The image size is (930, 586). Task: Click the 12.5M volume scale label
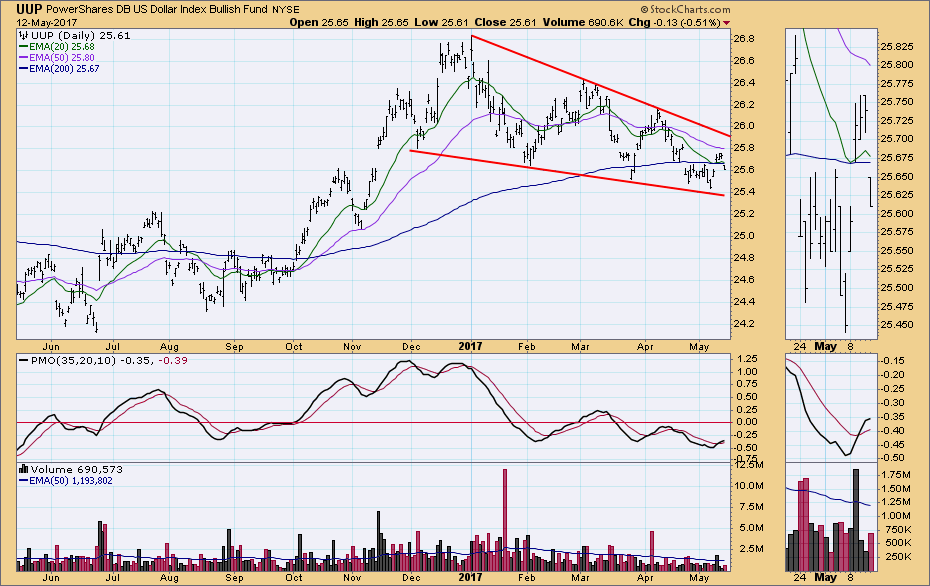click(748, 464)
